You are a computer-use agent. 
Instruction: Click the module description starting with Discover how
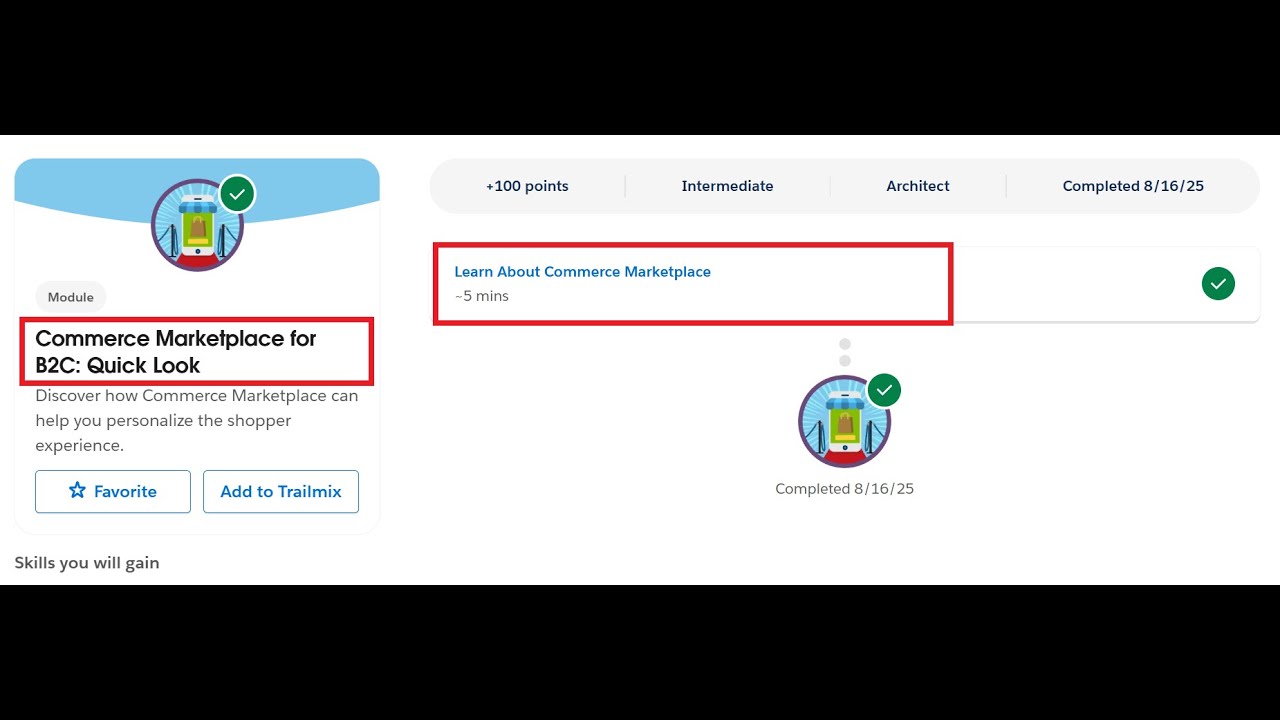point(197,421)
